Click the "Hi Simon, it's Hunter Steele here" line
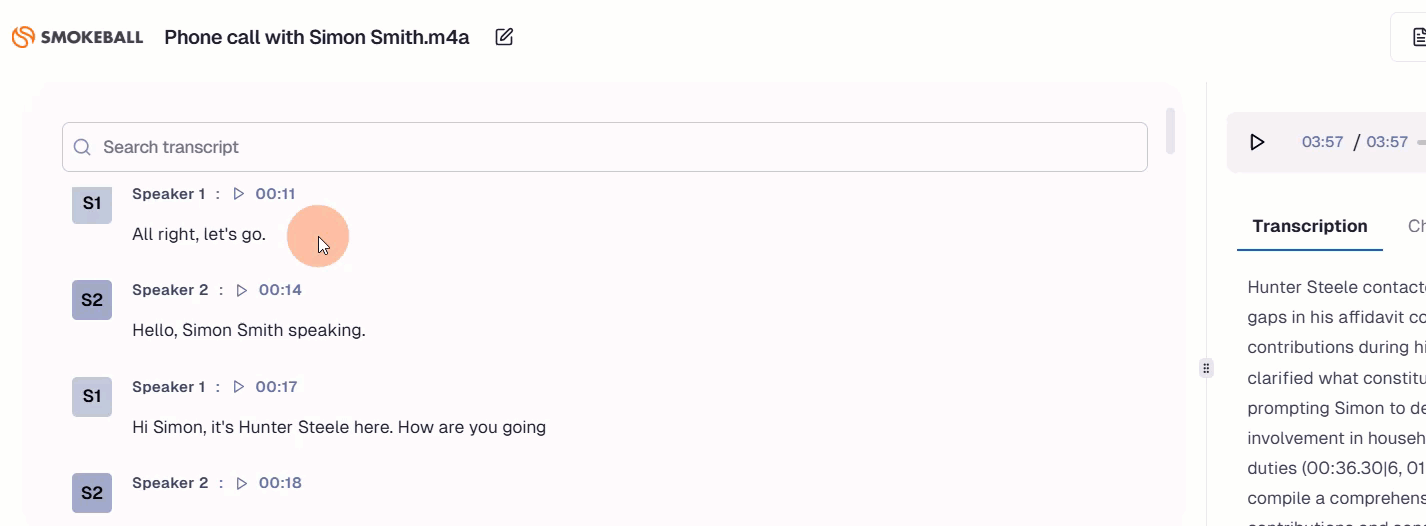The width and height of the screenshot is (1426, 526). click(339, 427)
